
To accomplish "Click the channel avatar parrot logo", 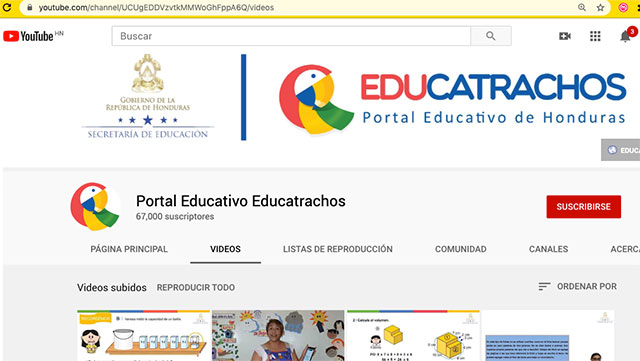I will pos(95,207).
